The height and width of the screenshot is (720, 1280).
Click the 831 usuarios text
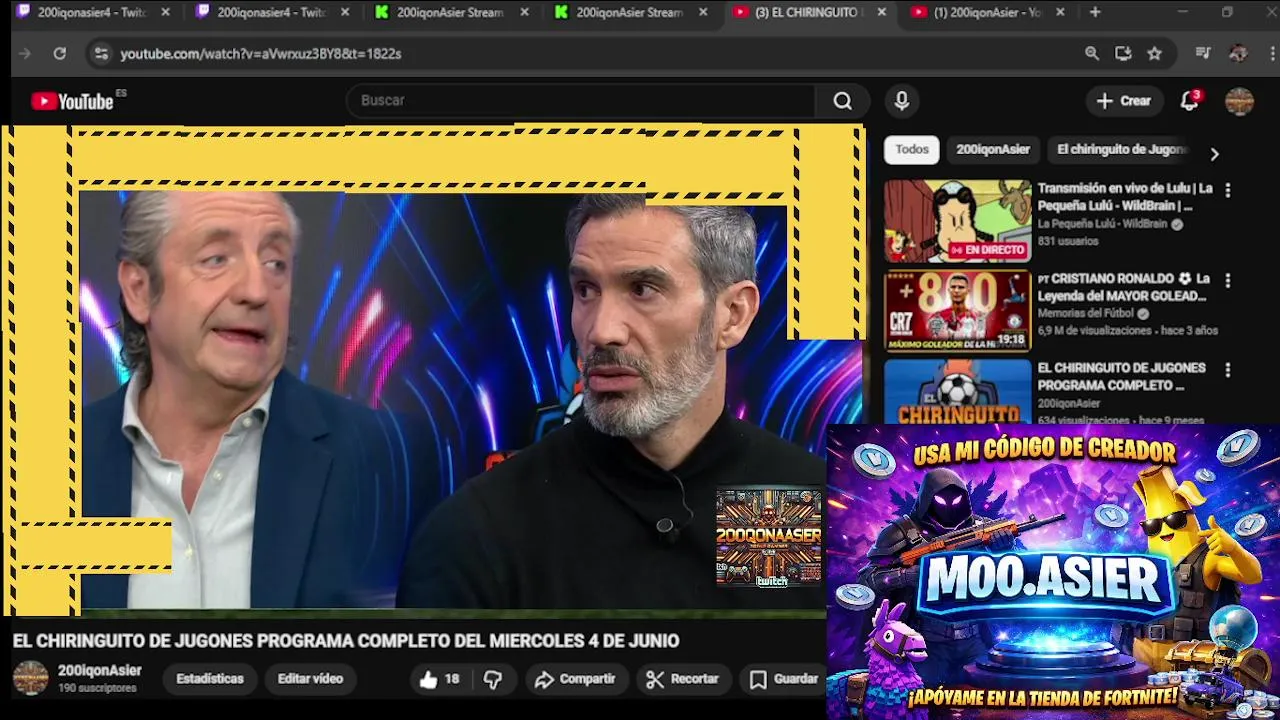coord(1067,241)
